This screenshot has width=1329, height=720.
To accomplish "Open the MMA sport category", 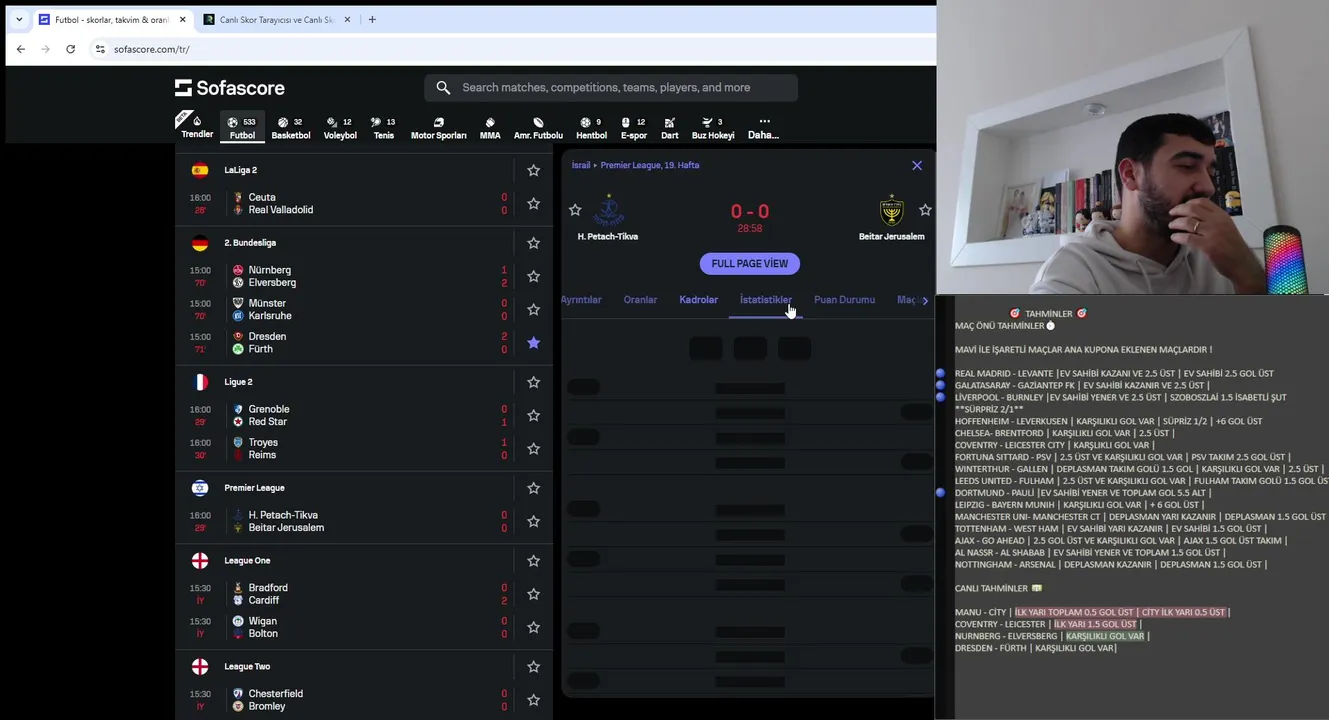I will pyautogui.click(x=490, y=127).
